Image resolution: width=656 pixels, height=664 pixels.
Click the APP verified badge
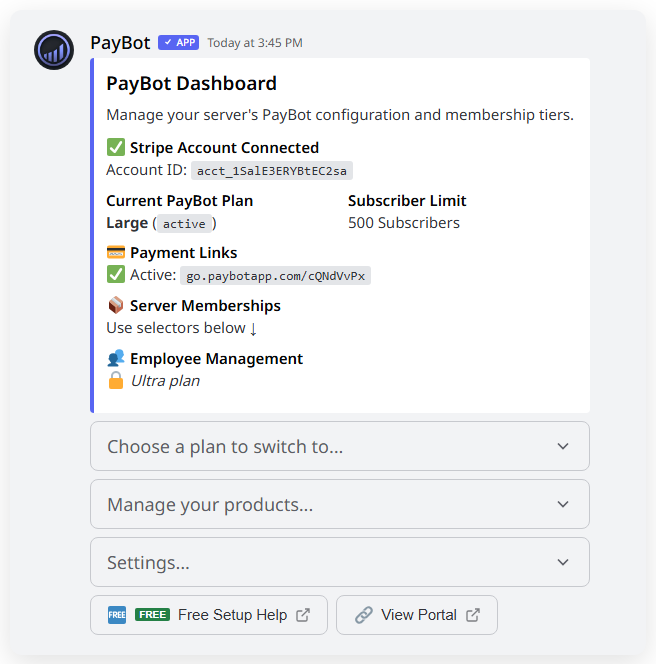179,43
